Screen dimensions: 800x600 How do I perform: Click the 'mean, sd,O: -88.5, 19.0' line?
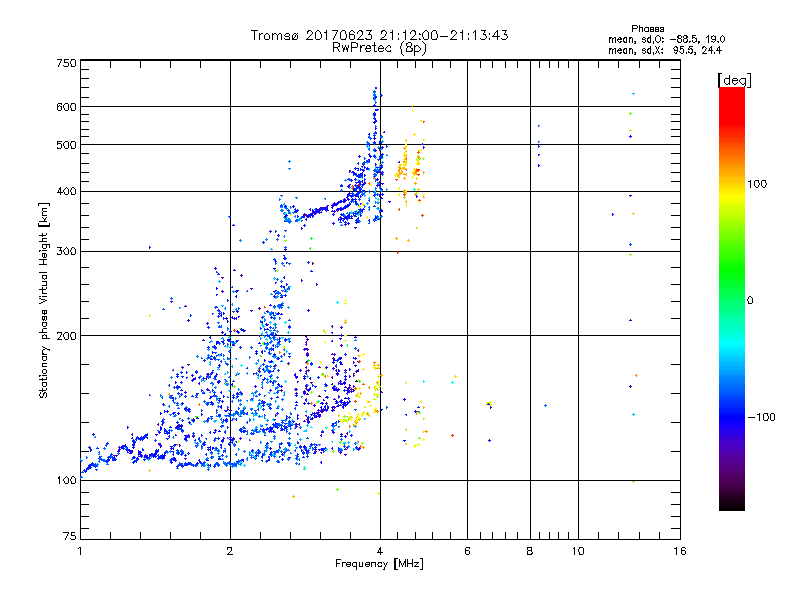point(666,39)
